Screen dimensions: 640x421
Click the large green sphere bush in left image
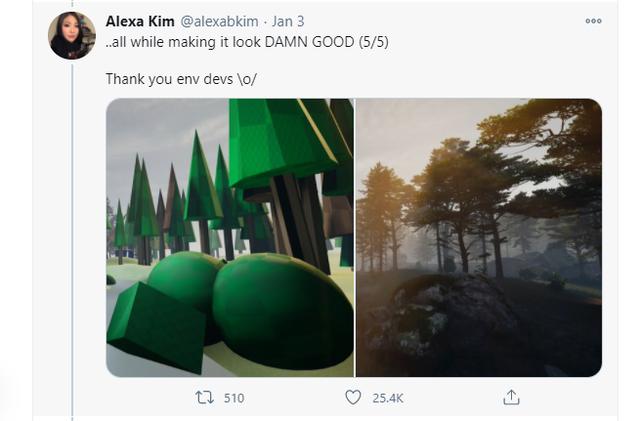pyautogui.click(x=282, y=311)
